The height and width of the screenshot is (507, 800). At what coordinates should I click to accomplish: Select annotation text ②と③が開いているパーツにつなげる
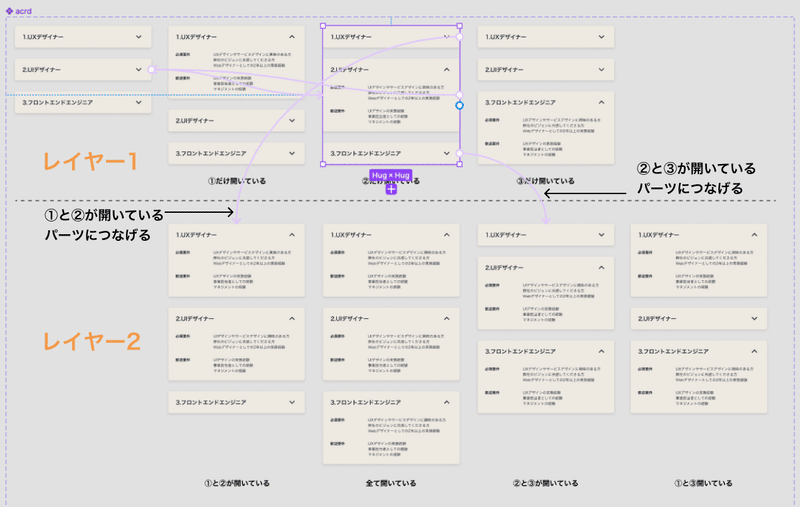(x=696, y=179)
